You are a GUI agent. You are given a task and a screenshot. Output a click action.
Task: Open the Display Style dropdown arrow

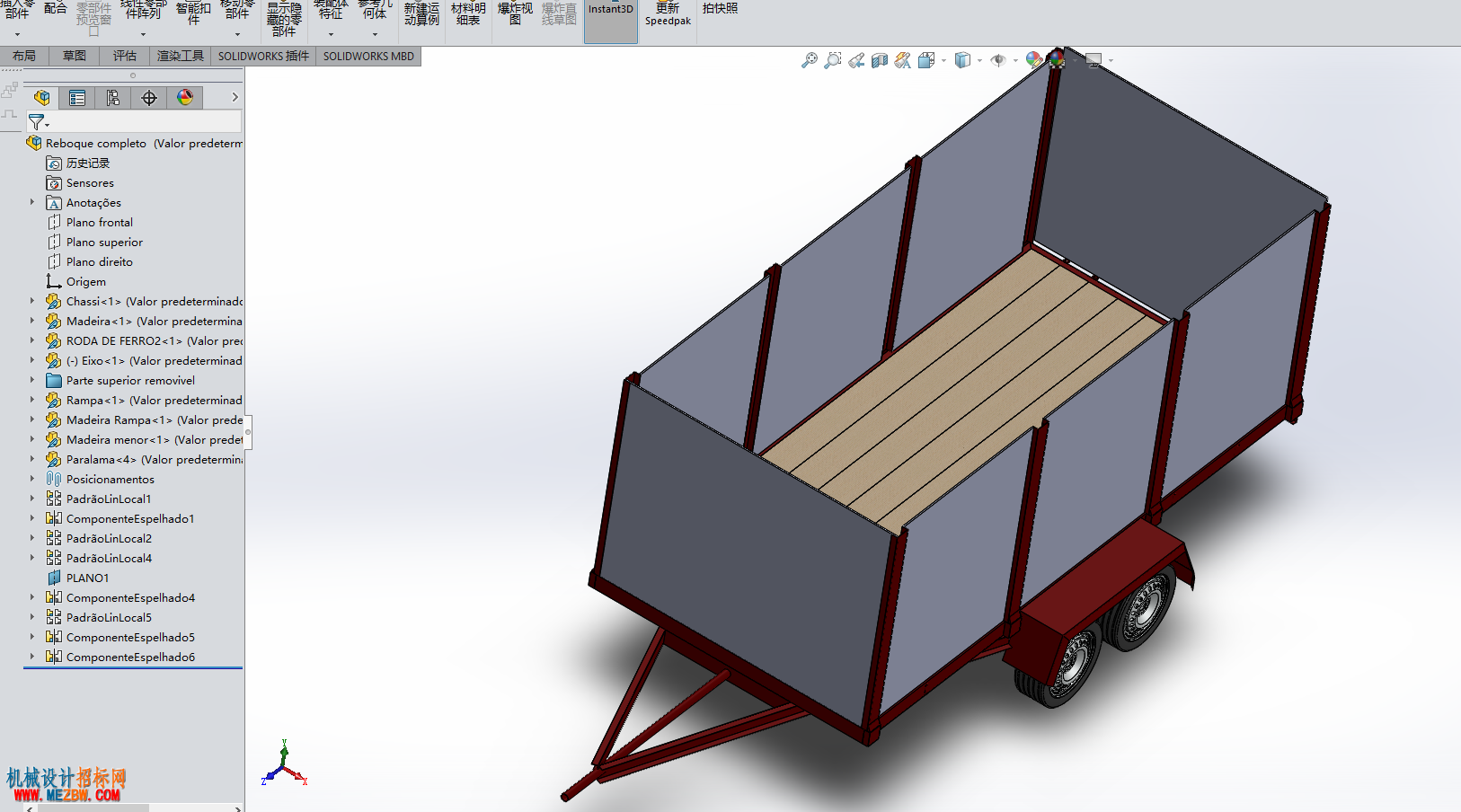979,61
